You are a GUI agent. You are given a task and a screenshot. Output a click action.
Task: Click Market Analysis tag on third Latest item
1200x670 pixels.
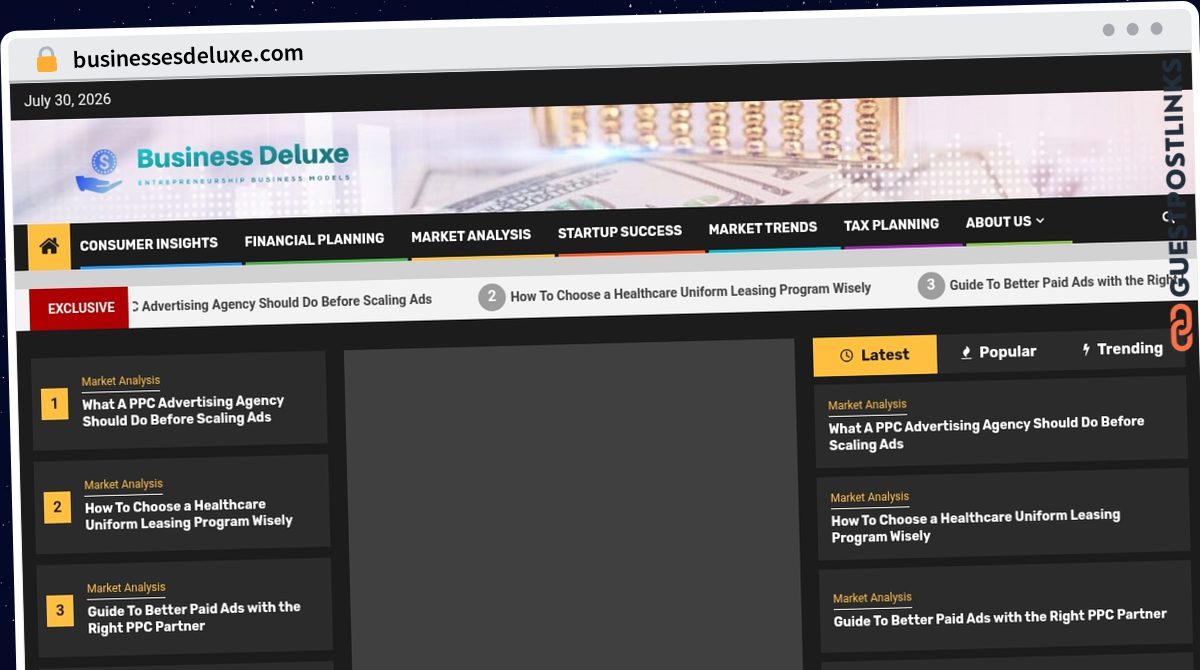pyautogui.click(x=872, y=598)
